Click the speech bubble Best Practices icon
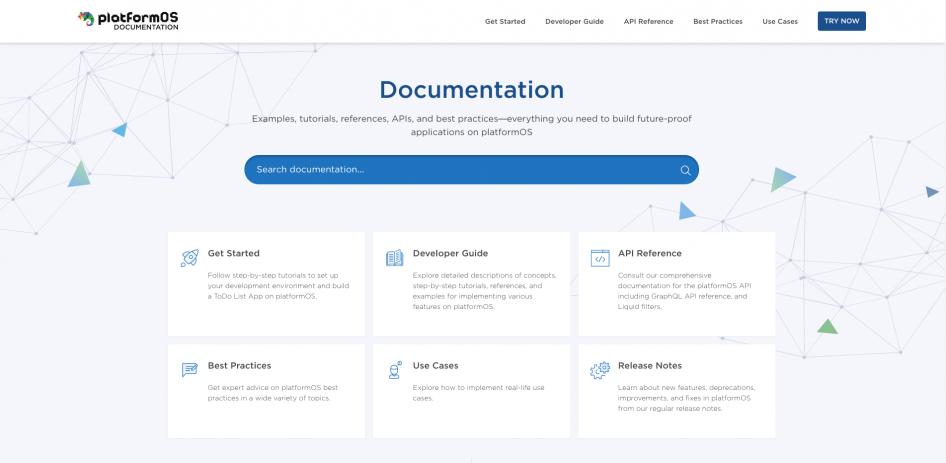The image size is (946, 463). coord(189,369)
